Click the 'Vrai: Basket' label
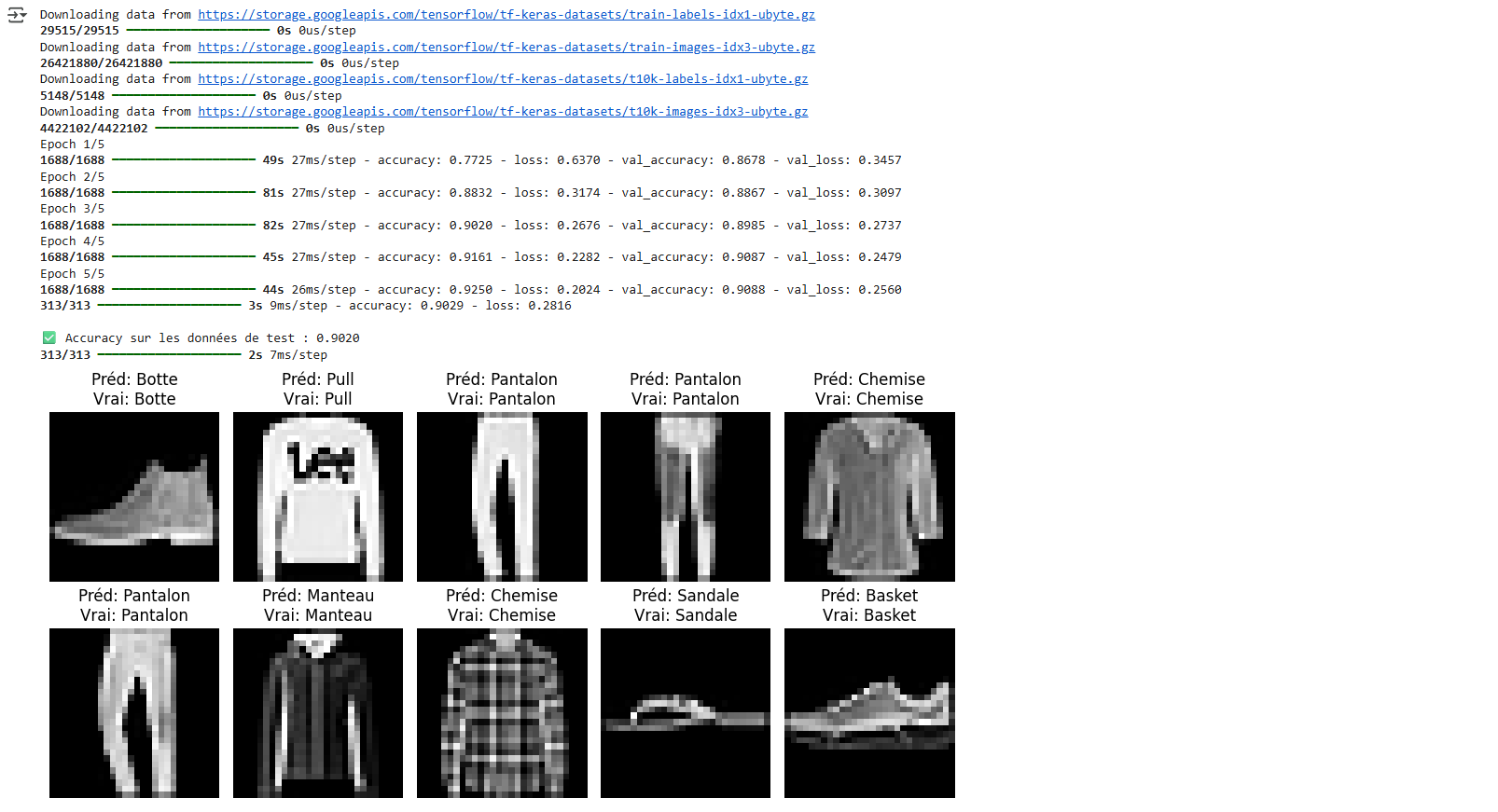 pos(869,615)
